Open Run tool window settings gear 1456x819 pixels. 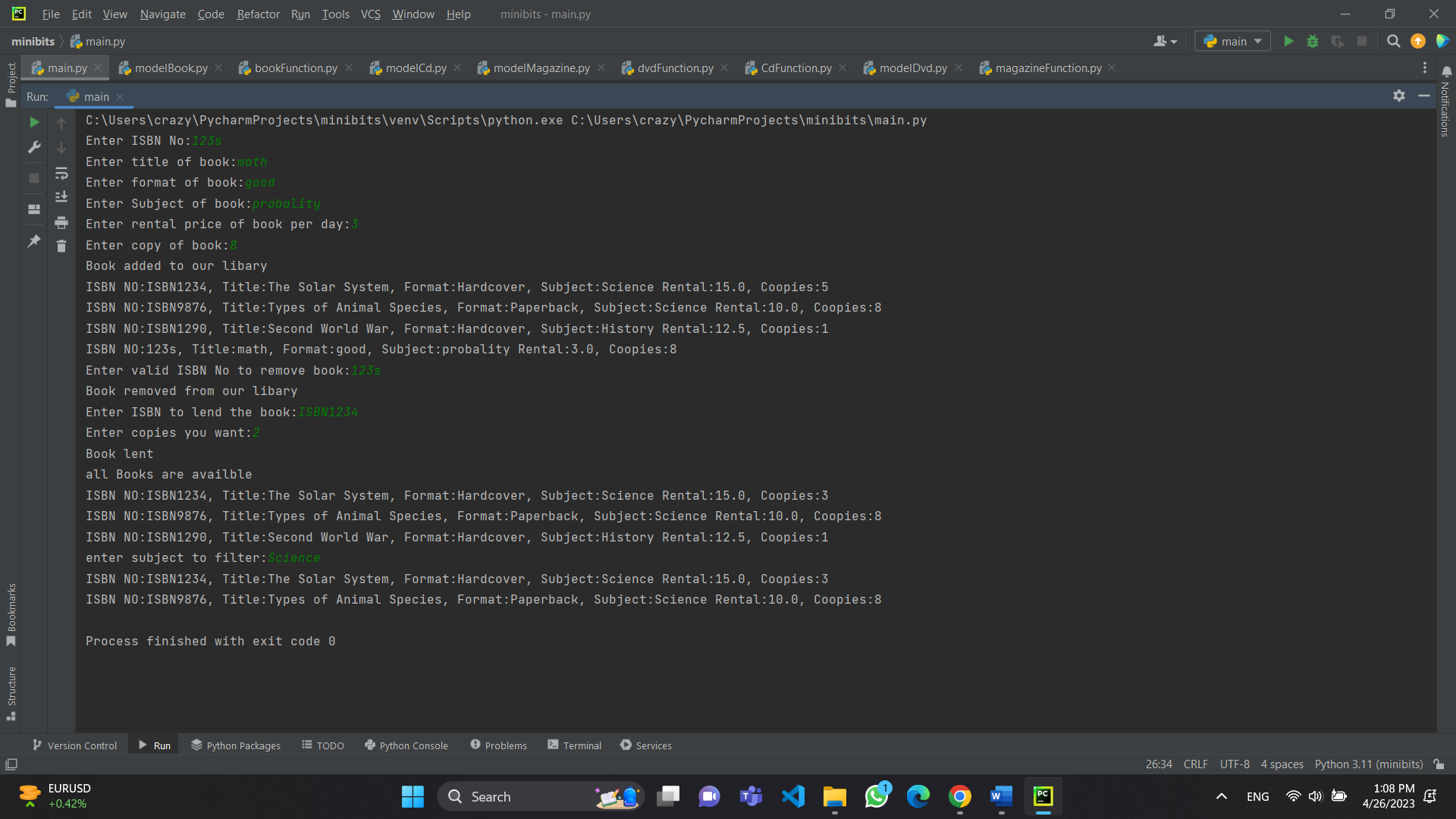pyautogui.click(x=1399, y=96)
